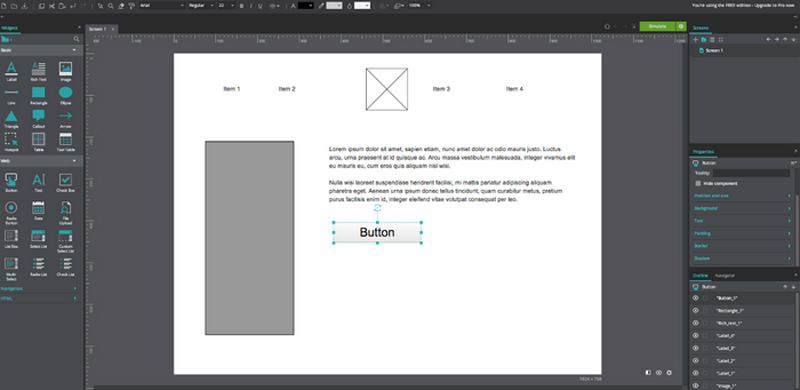Select Screen 1 in Screens panel

point(714,51)
